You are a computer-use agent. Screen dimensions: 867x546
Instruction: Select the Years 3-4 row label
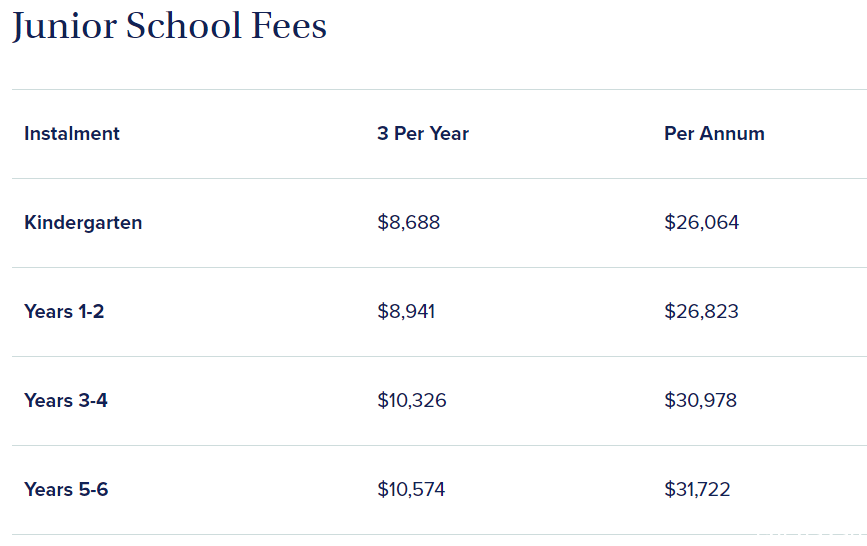[66, 401]
